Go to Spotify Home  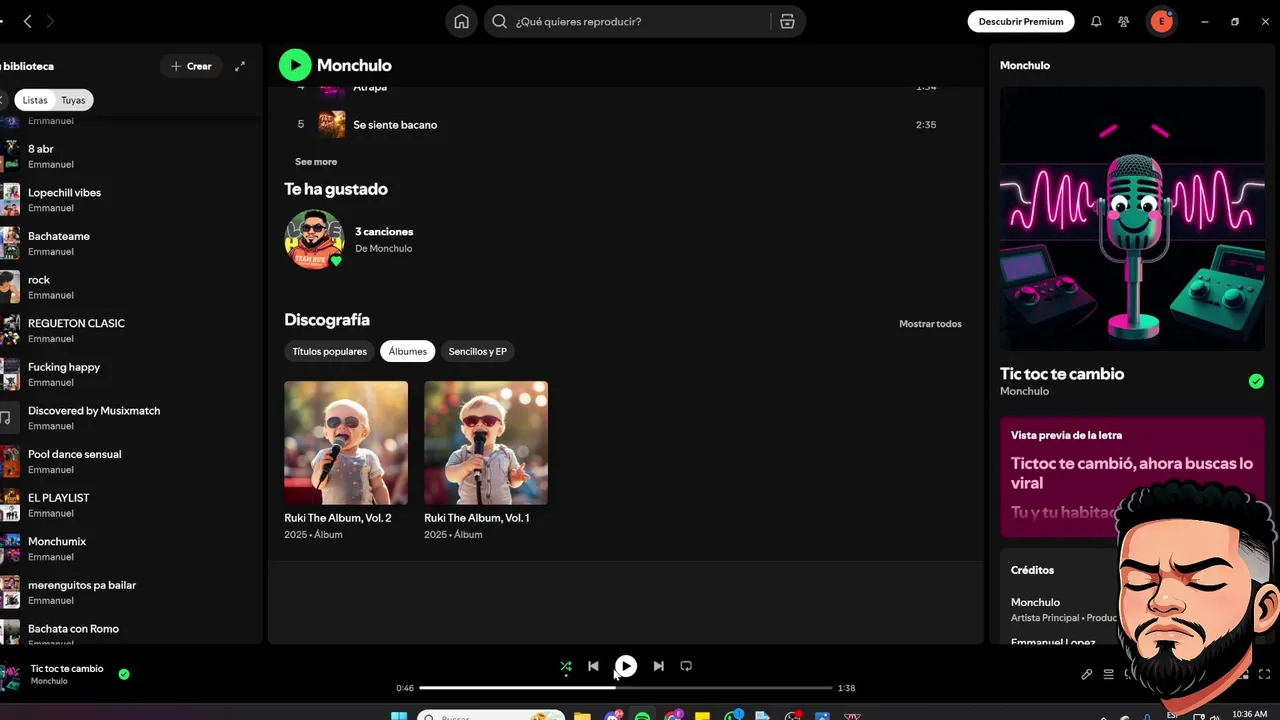[x=461, y=21]
